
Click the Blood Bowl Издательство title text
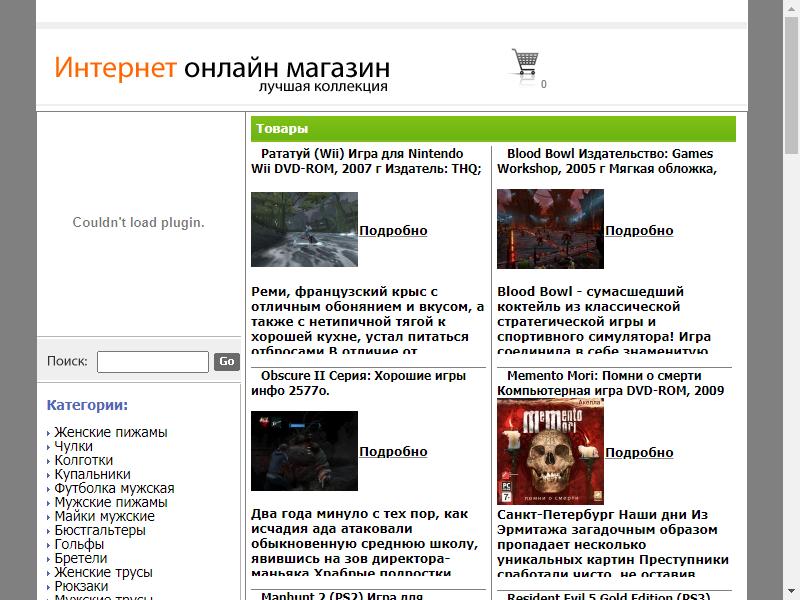click(x=607, y=161)
